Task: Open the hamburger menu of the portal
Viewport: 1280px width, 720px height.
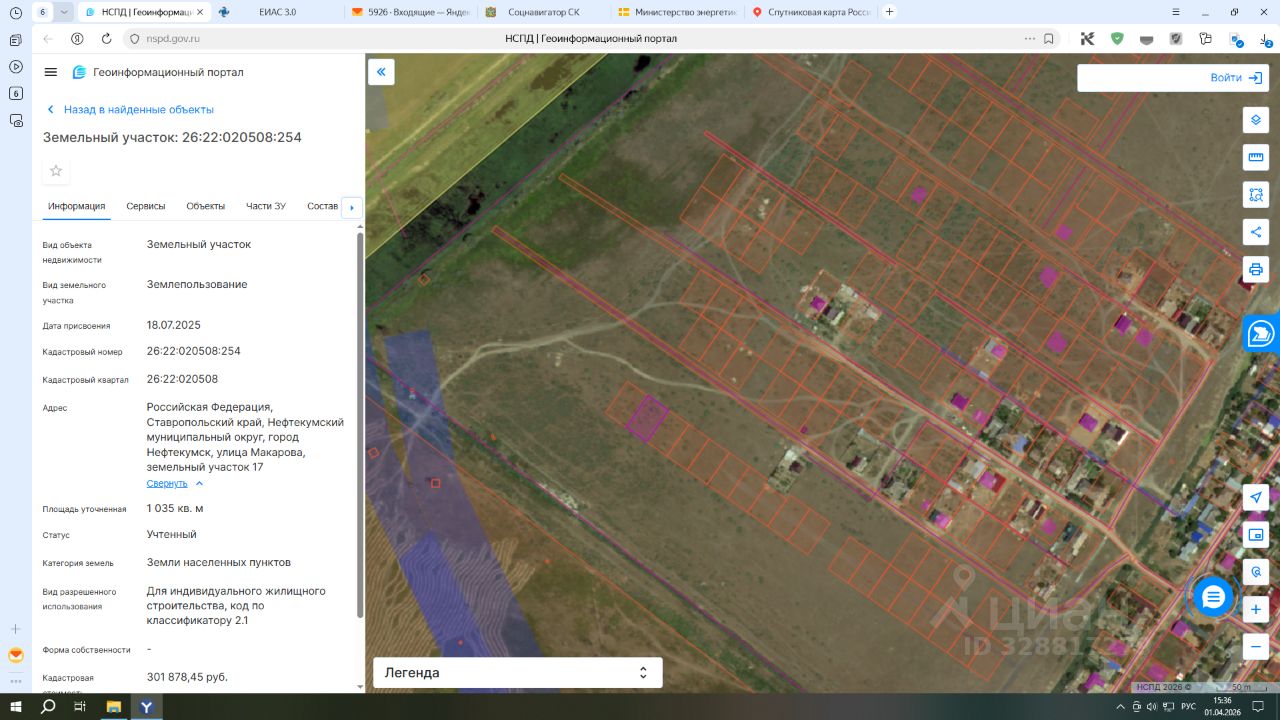Action: [x=51, y=72]
